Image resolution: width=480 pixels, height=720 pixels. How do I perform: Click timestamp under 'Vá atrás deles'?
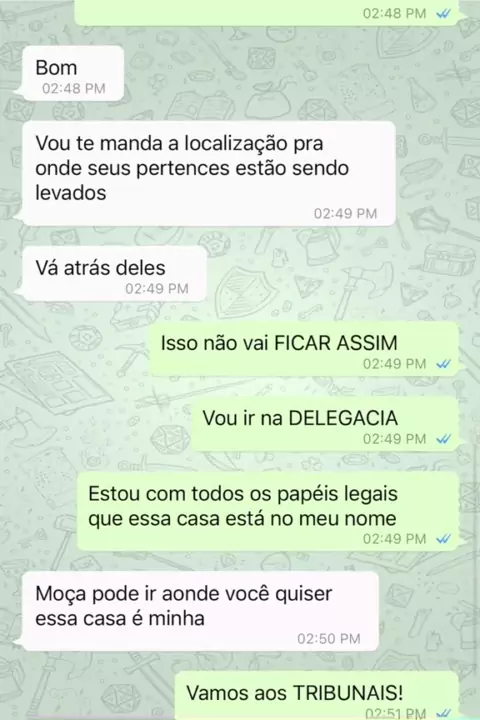pyautogui.click(x=157, y=289)
